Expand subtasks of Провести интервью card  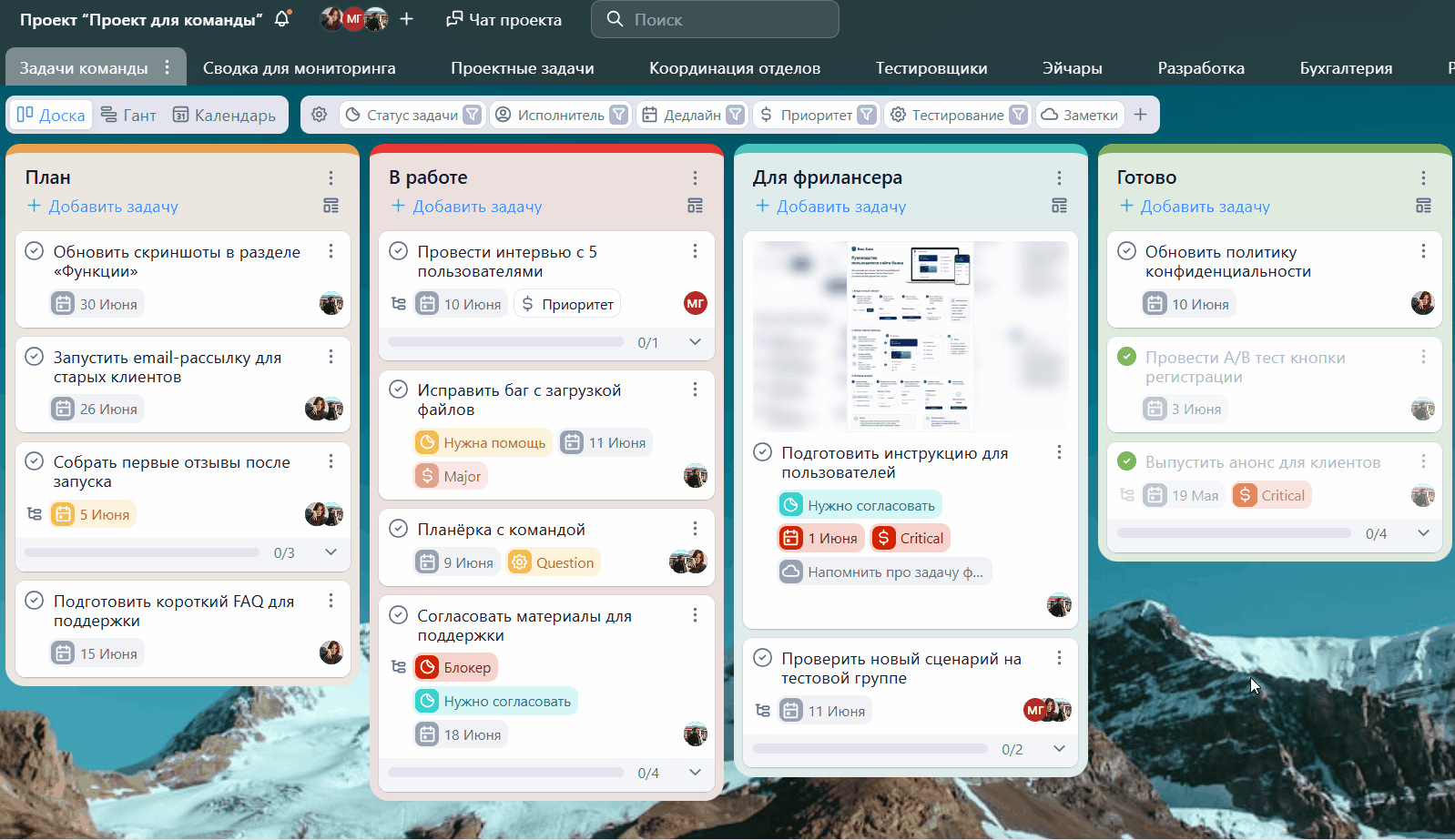point(695,342)
